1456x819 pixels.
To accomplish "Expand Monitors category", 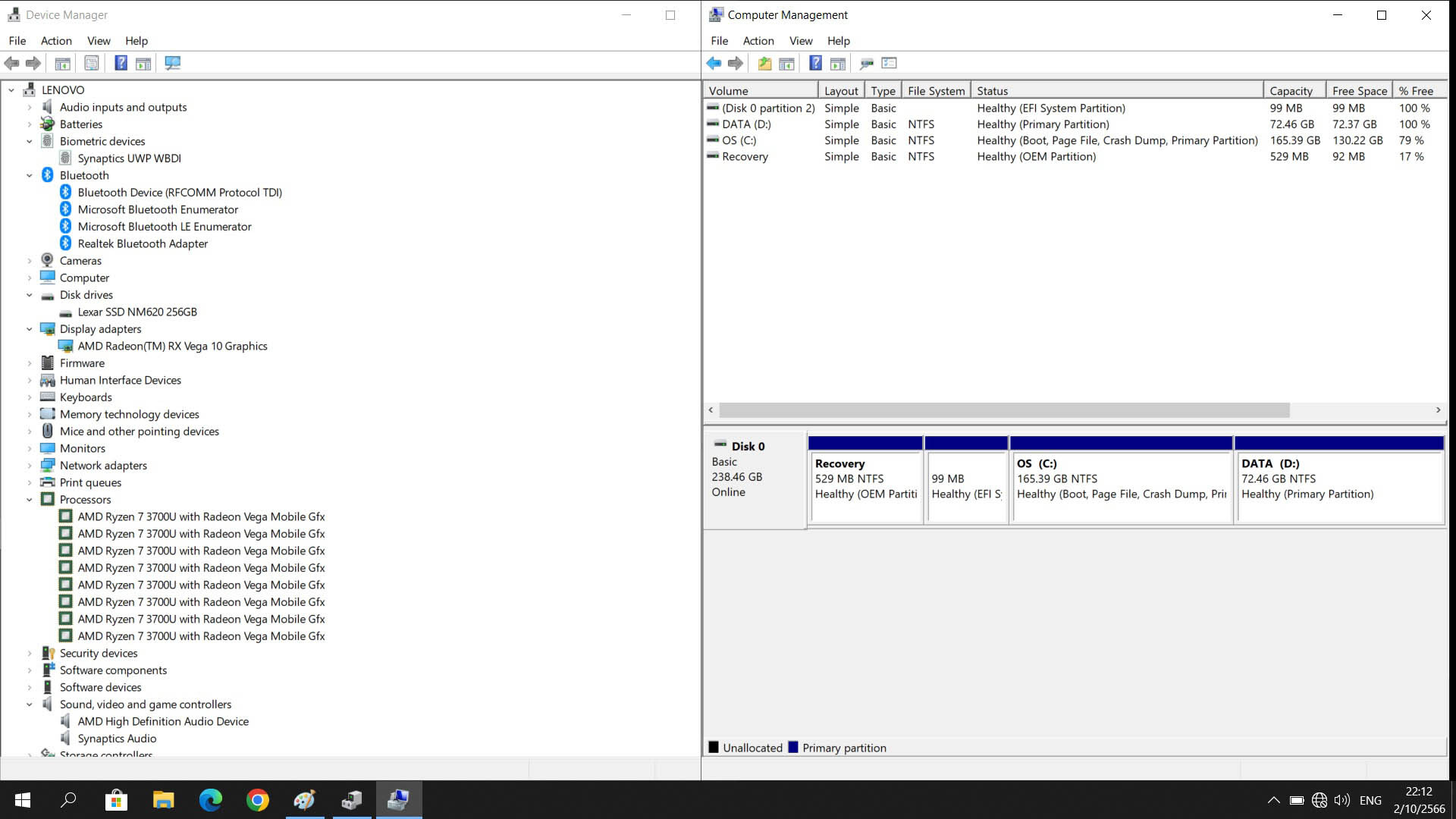I will click(x=30, y=449).
